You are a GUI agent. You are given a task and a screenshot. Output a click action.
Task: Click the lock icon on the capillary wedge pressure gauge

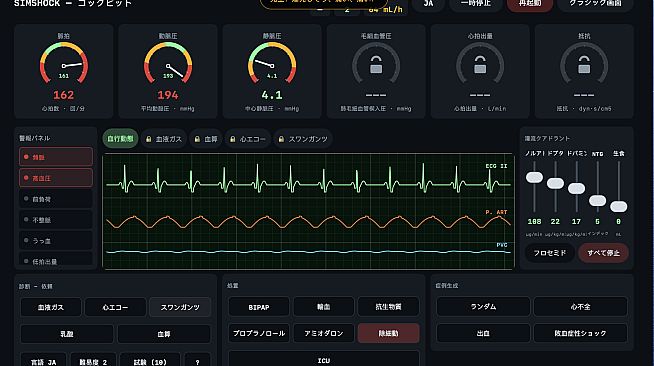pos(376,65)
